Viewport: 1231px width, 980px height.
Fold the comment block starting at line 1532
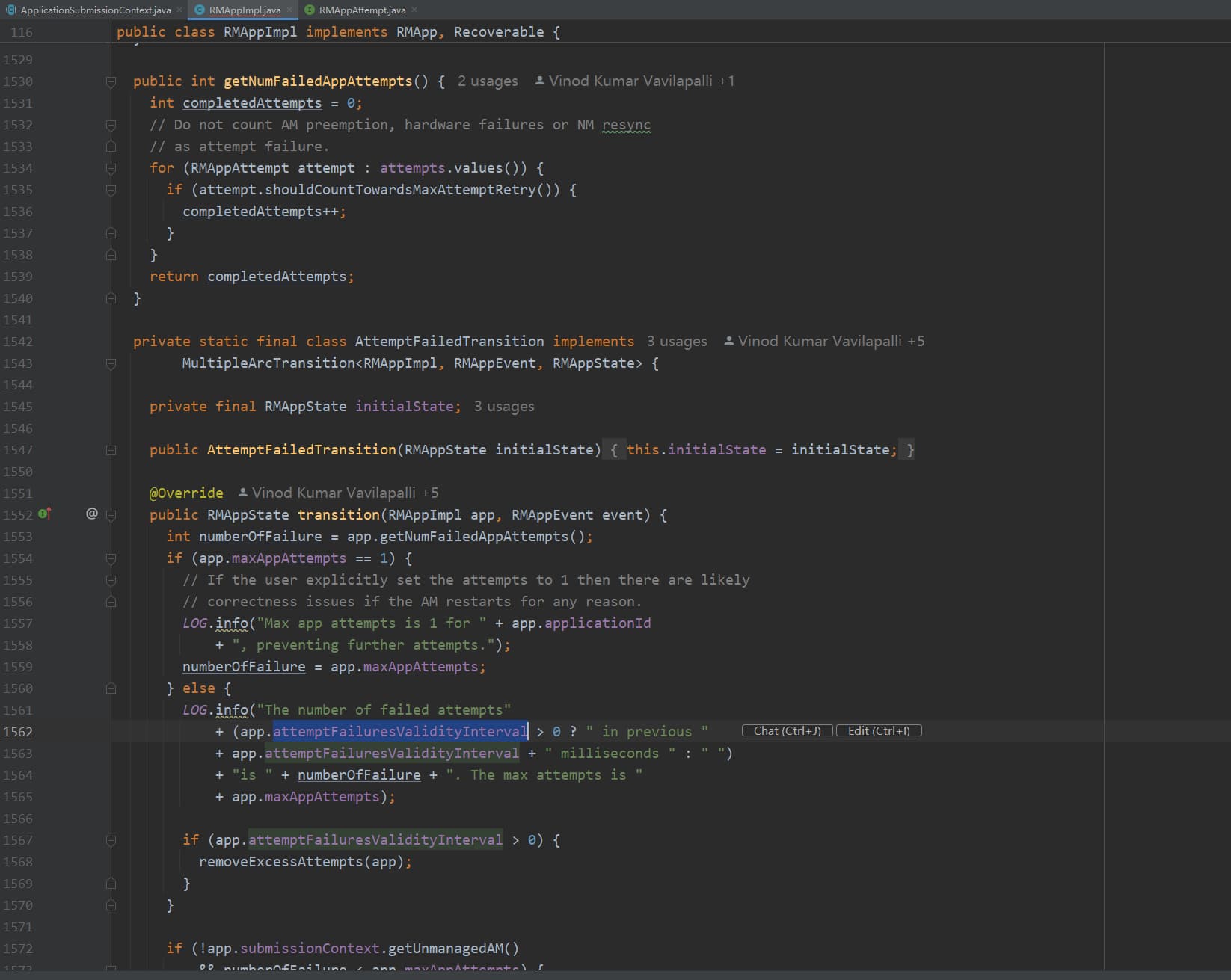[x=111, y=125]
